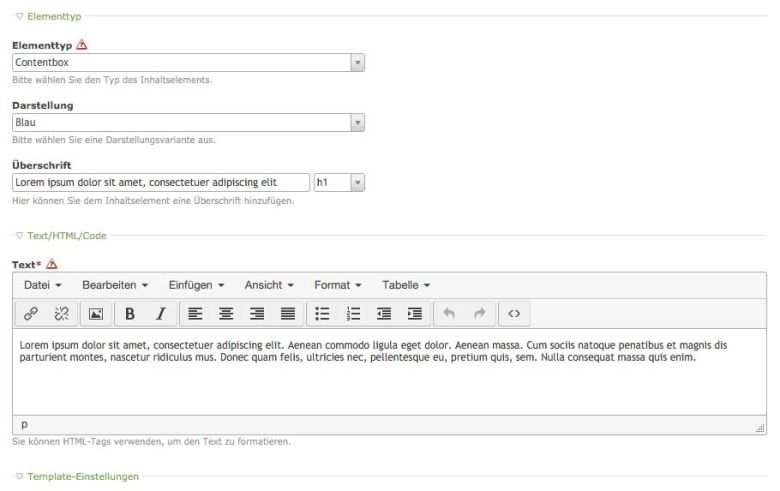This screenshot has width=780, height=491.
Task: Open the Tabelle menu
Action: (405, 285)
